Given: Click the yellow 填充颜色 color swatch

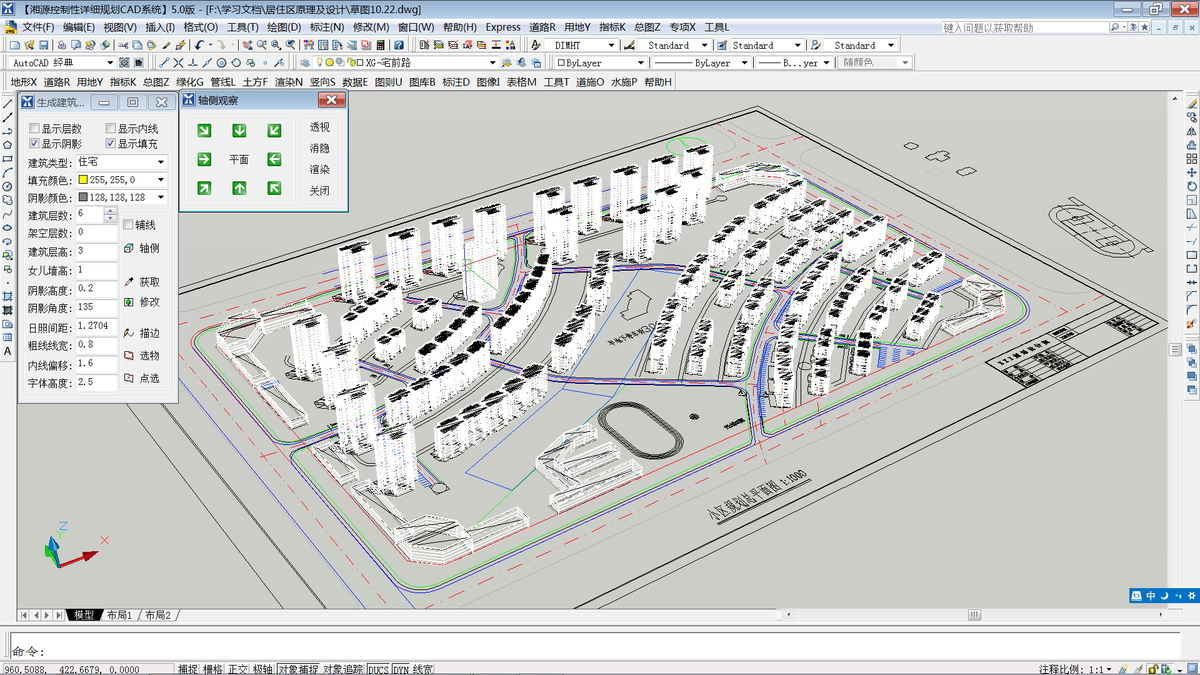Looking at the screenshot, I should (83, 180).
